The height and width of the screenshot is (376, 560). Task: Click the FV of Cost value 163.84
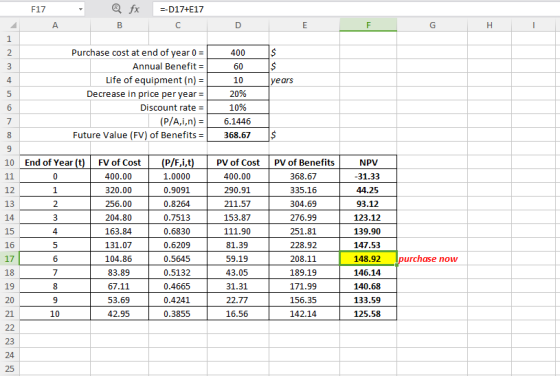click(119, 231)
